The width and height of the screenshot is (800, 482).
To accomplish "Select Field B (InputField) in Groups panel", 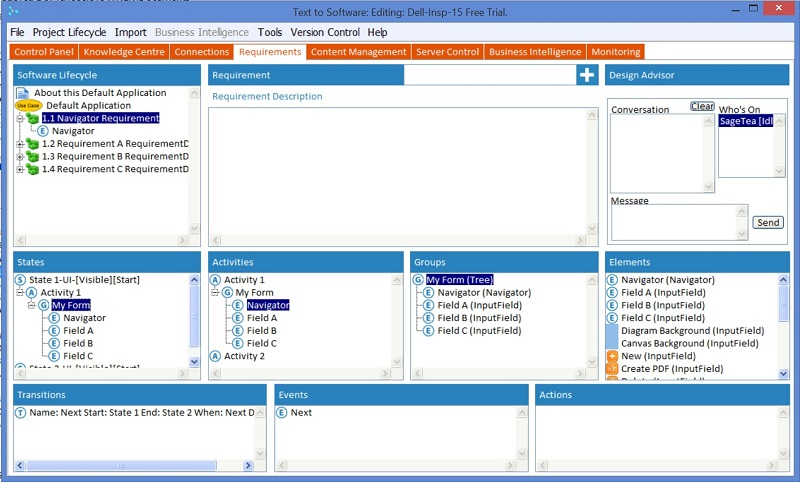I will [479, 318].
